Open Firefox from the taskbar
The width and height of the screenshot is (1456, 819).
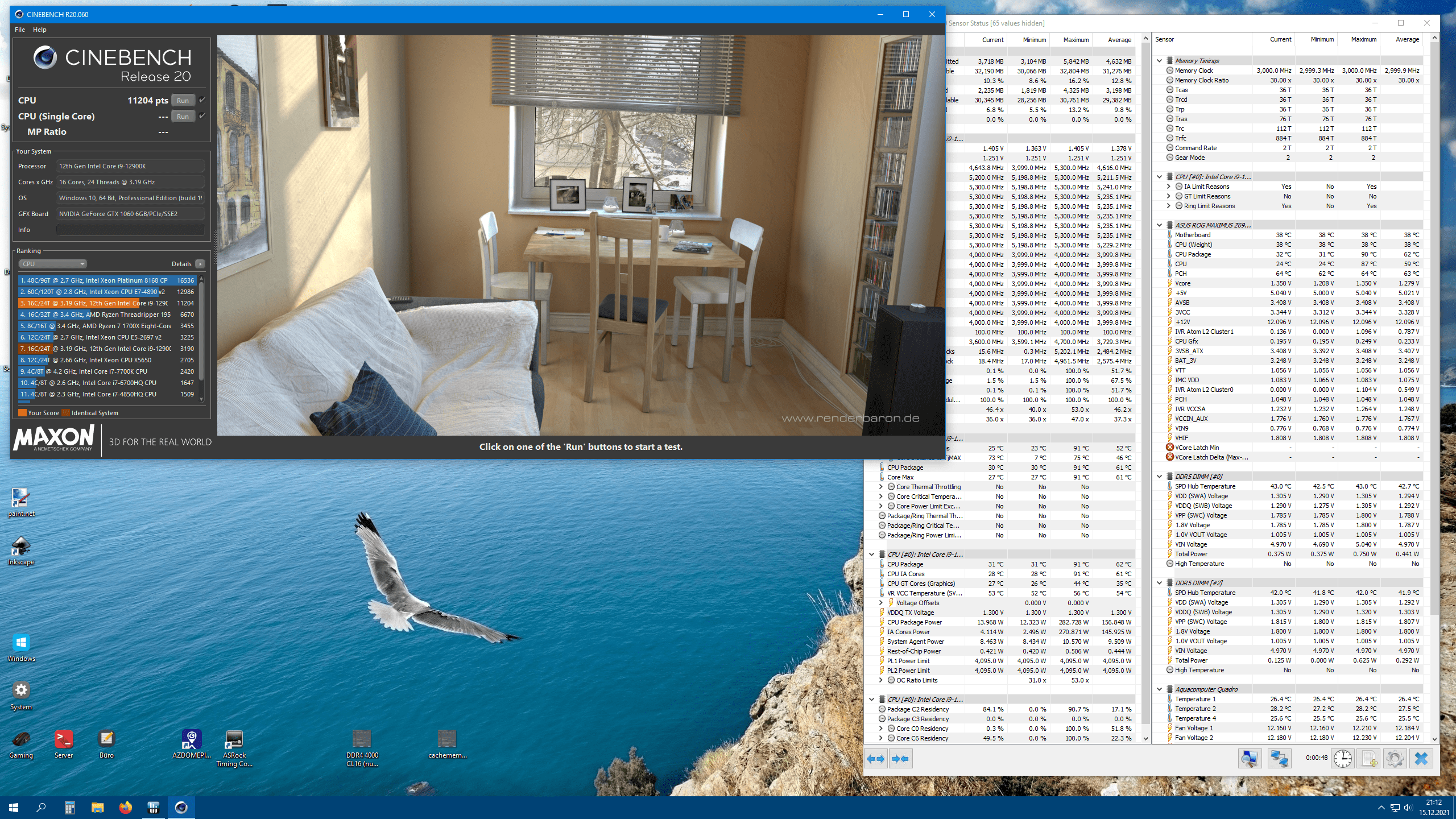125,808
